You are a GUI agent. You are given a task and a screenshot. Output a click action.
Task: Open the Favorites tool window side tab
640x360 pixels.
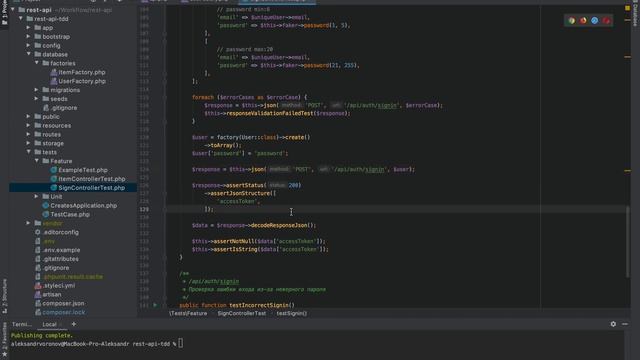(x=4, y=339)
